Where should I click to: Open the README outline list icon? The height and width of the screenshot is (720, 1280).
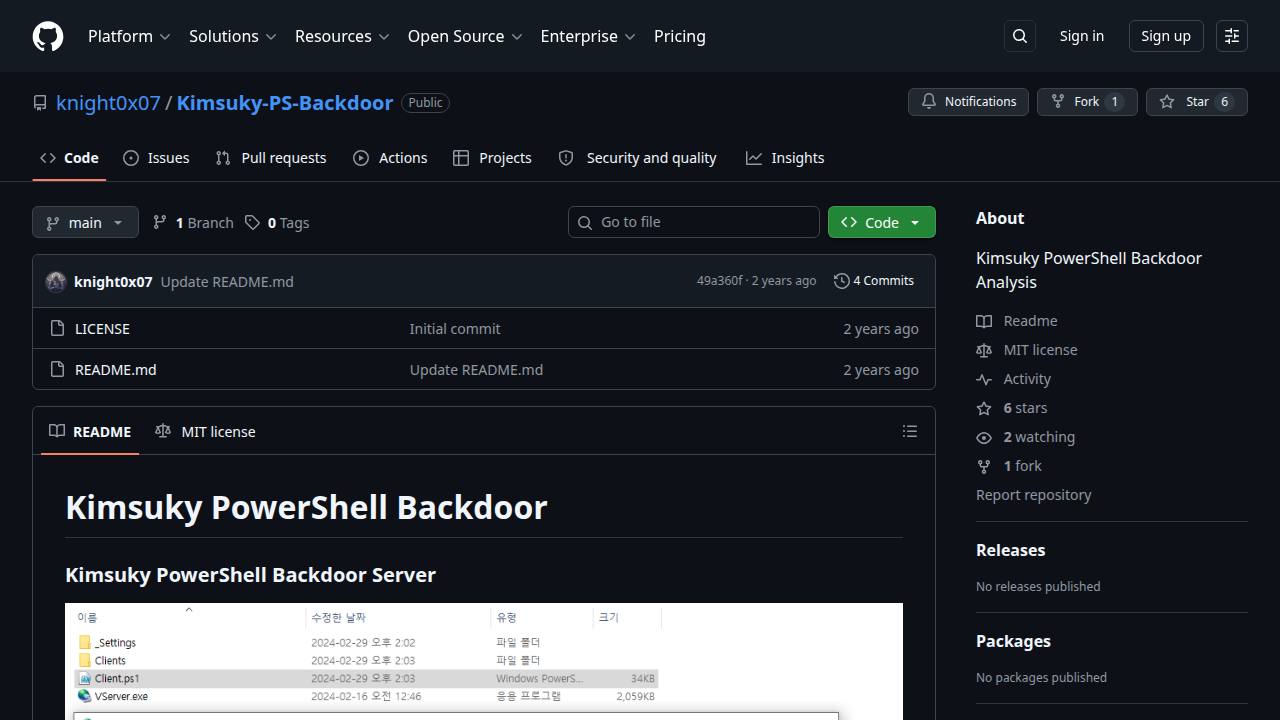910,431
